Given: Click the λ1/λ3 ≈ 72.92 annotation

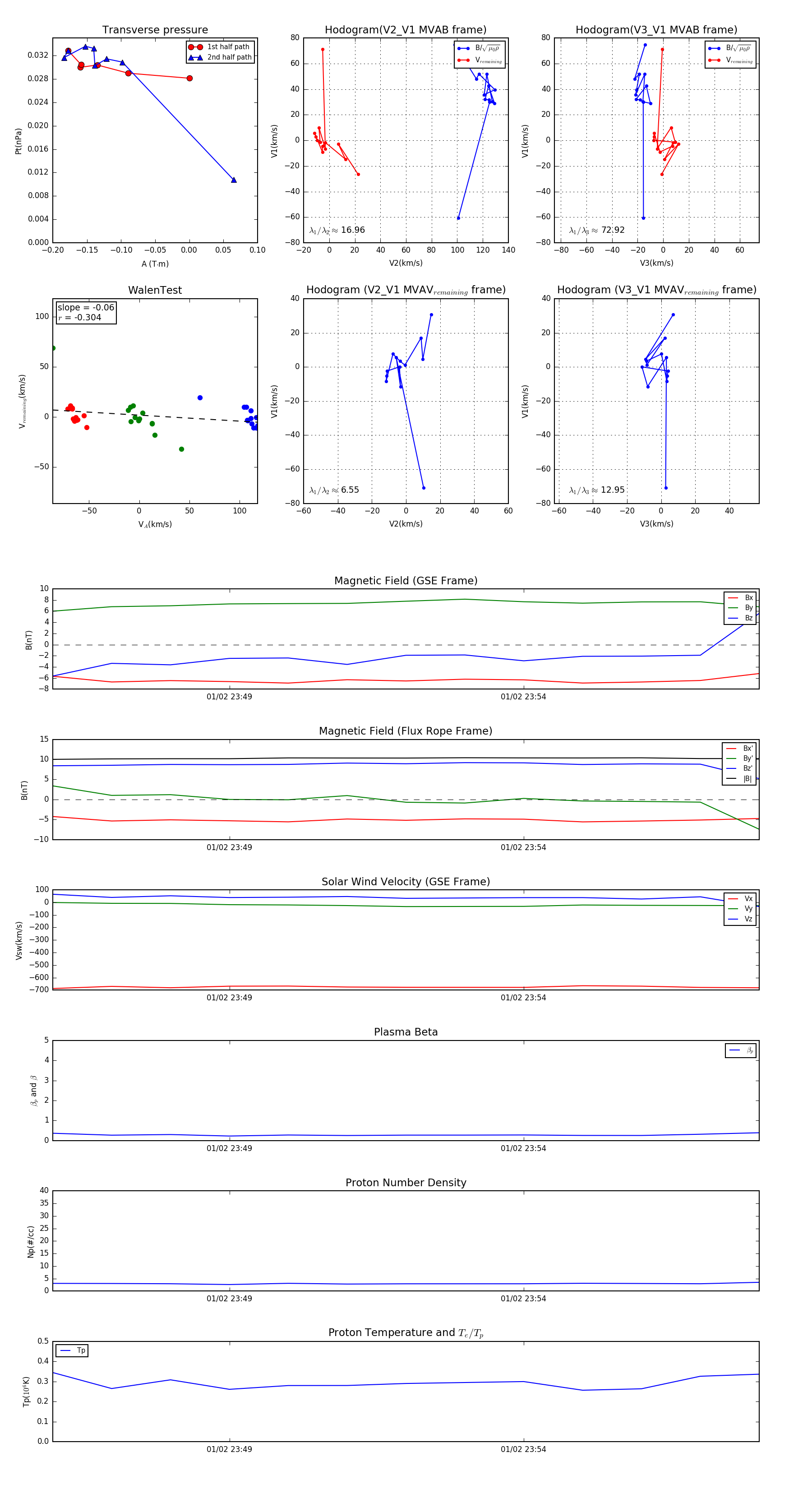Looking at the screenshot, I should (x=597, y=230).
